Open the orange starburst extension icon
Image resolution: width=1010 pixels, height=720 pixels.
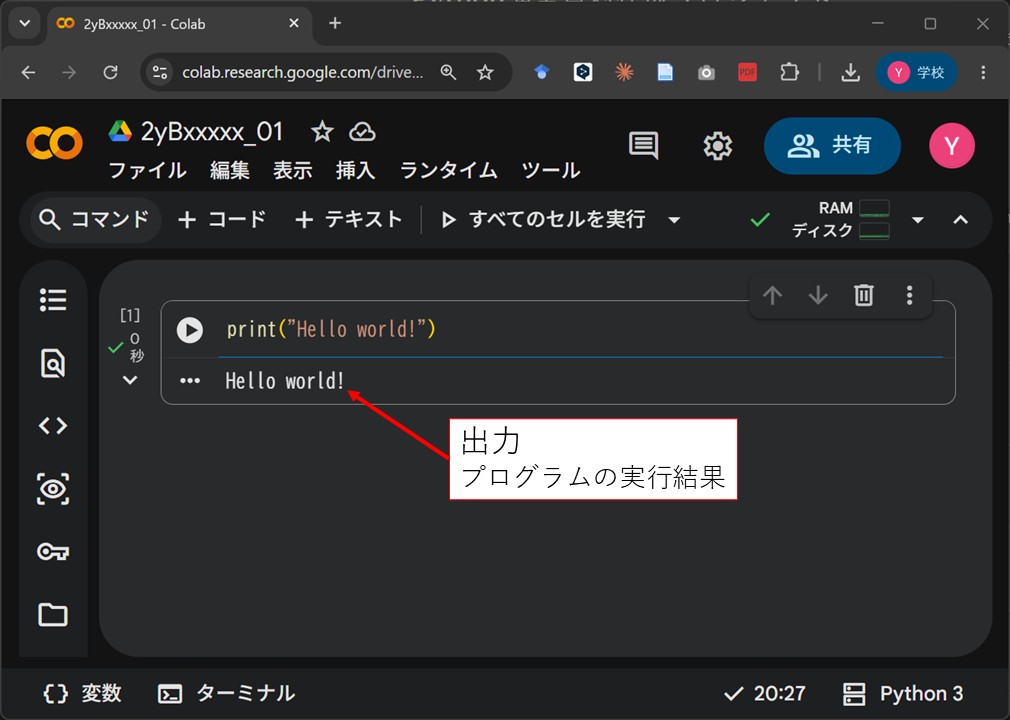pyautogui.click(x=624, y=72)
